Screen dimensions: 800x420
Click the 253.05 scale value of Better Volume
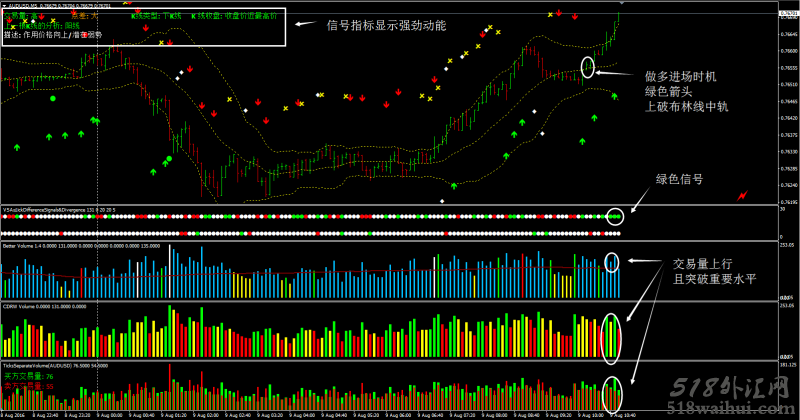(x=787, y=245)
